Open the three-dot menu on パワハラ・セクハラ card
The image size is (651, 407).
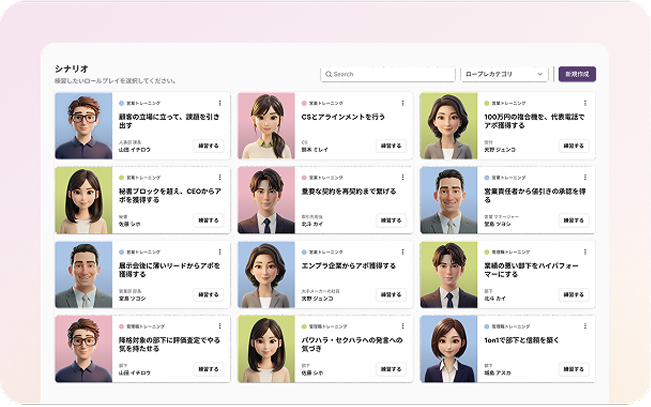click(404, 326)
